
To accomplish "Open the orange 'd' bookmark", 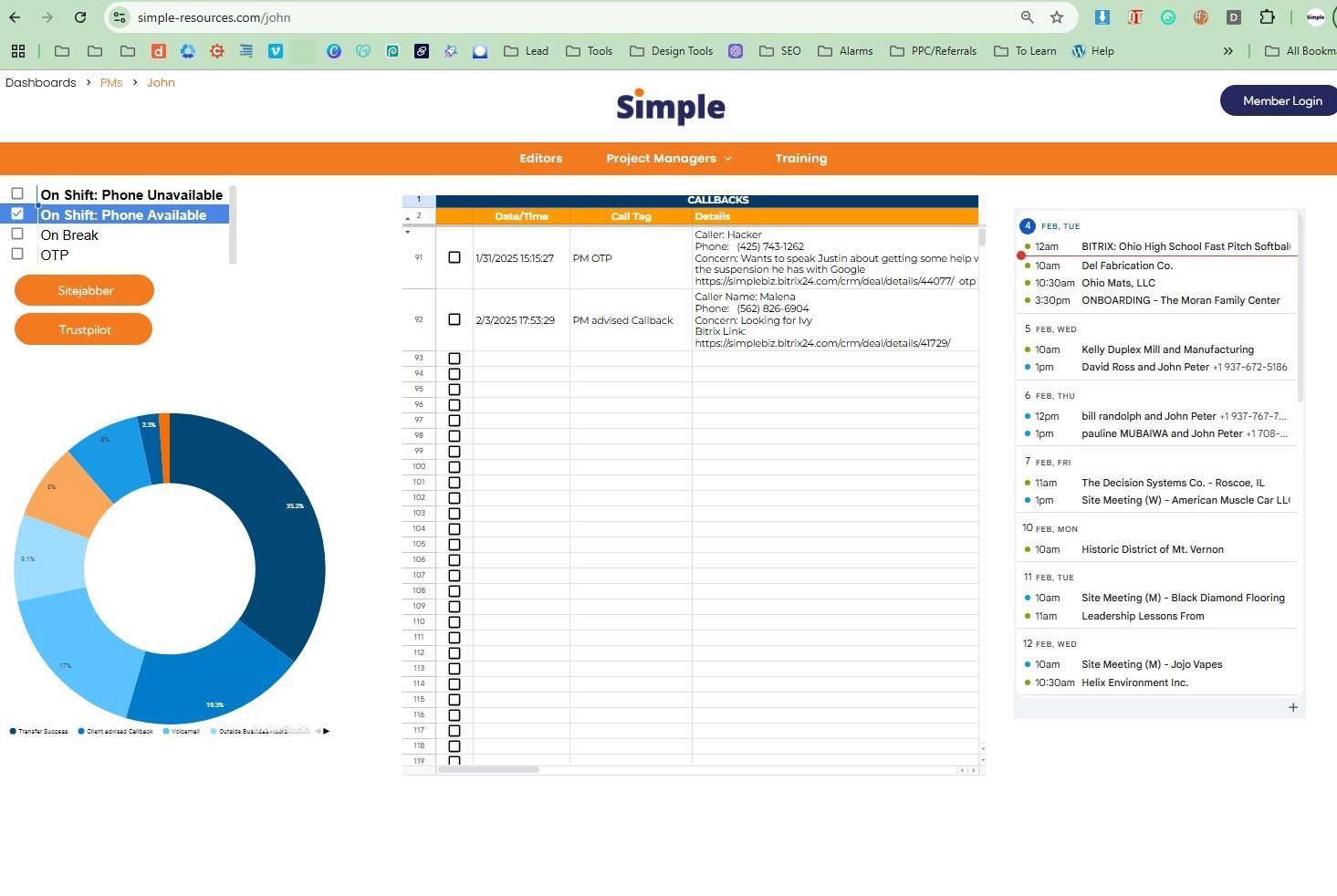I will [x=159, y=51].
